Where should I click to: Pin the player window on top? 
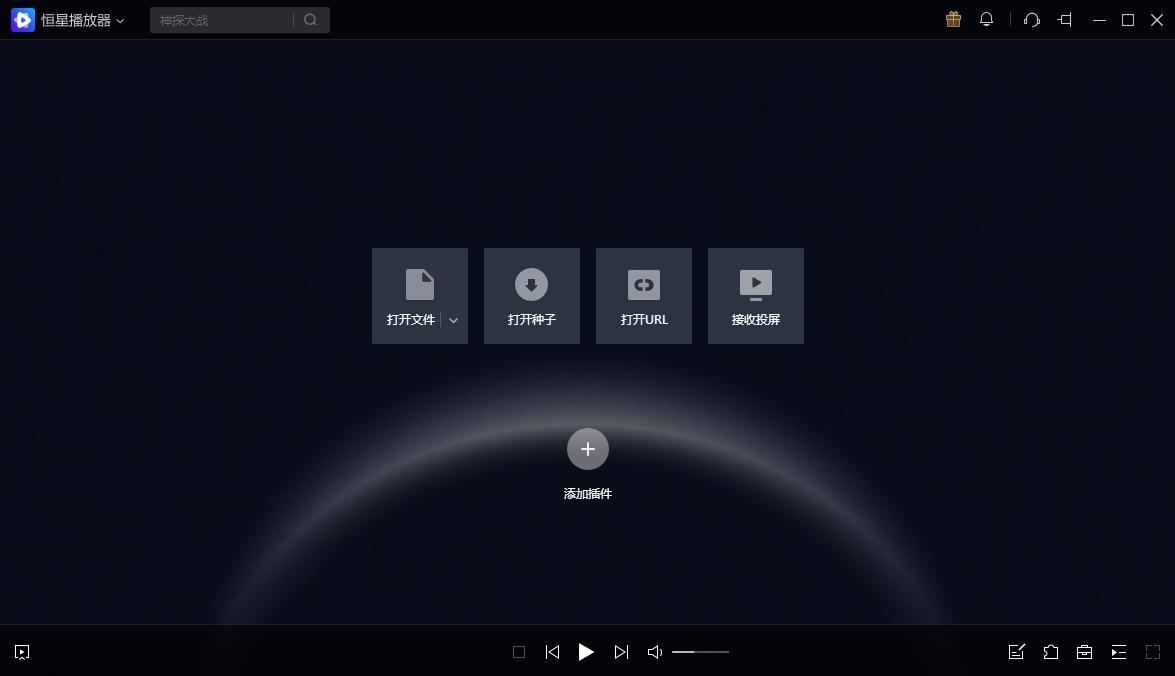pos(1065,20)
